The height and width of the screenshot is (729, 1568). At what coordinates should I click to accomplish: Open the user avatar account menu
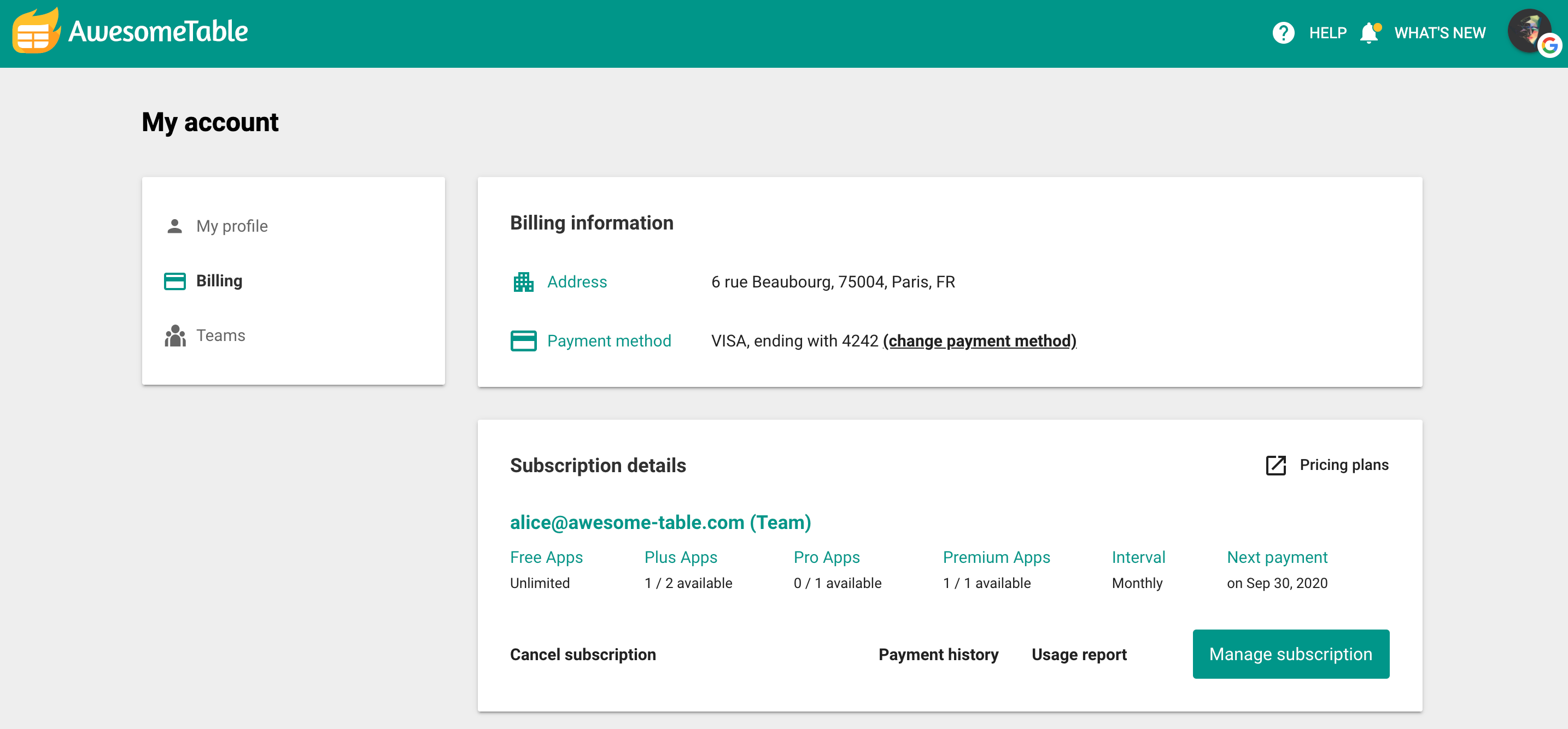[x=1530, y=32]
